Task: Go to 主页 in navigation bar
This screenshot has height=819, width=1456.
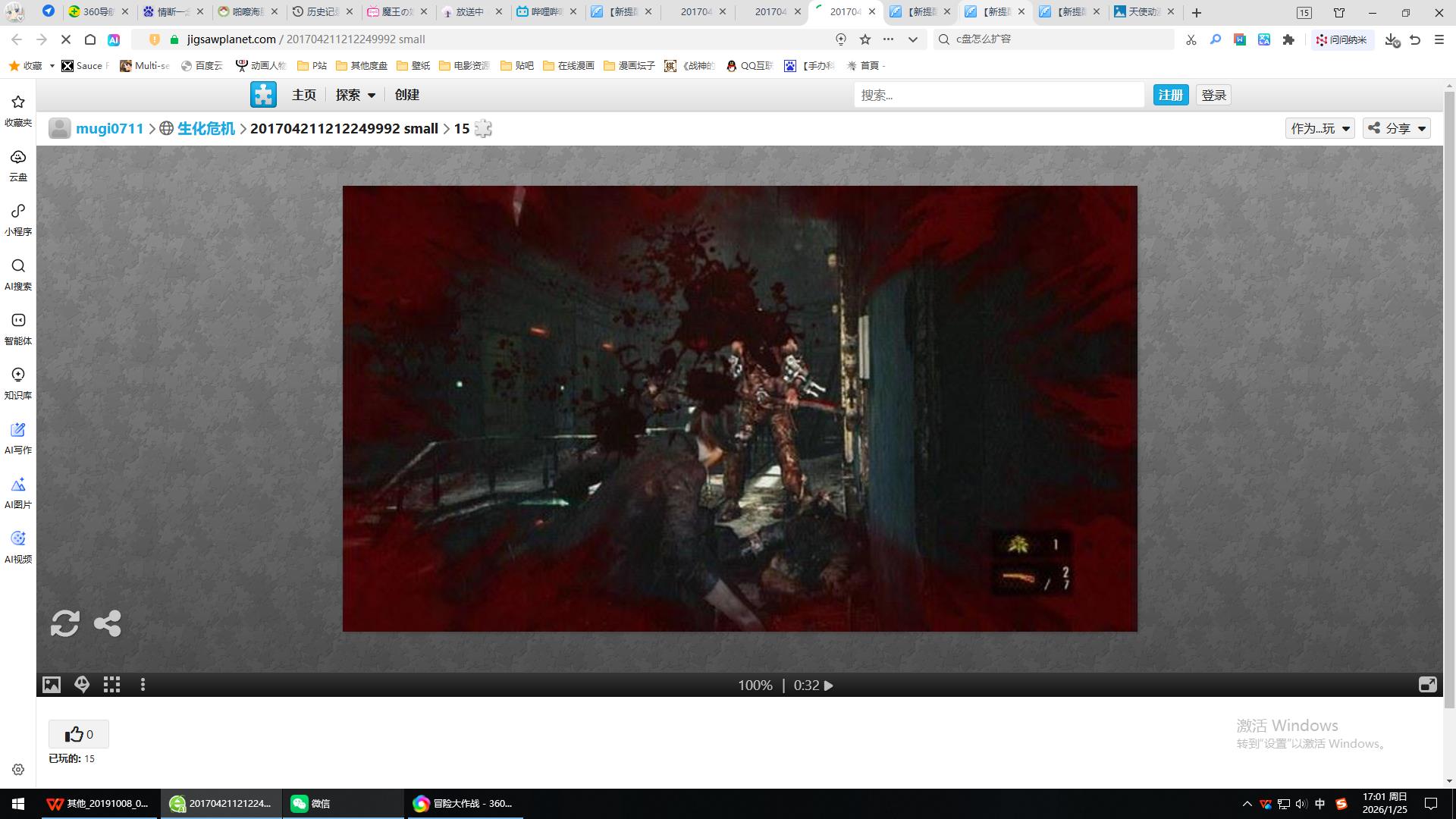Action: [x=303, y=95]
